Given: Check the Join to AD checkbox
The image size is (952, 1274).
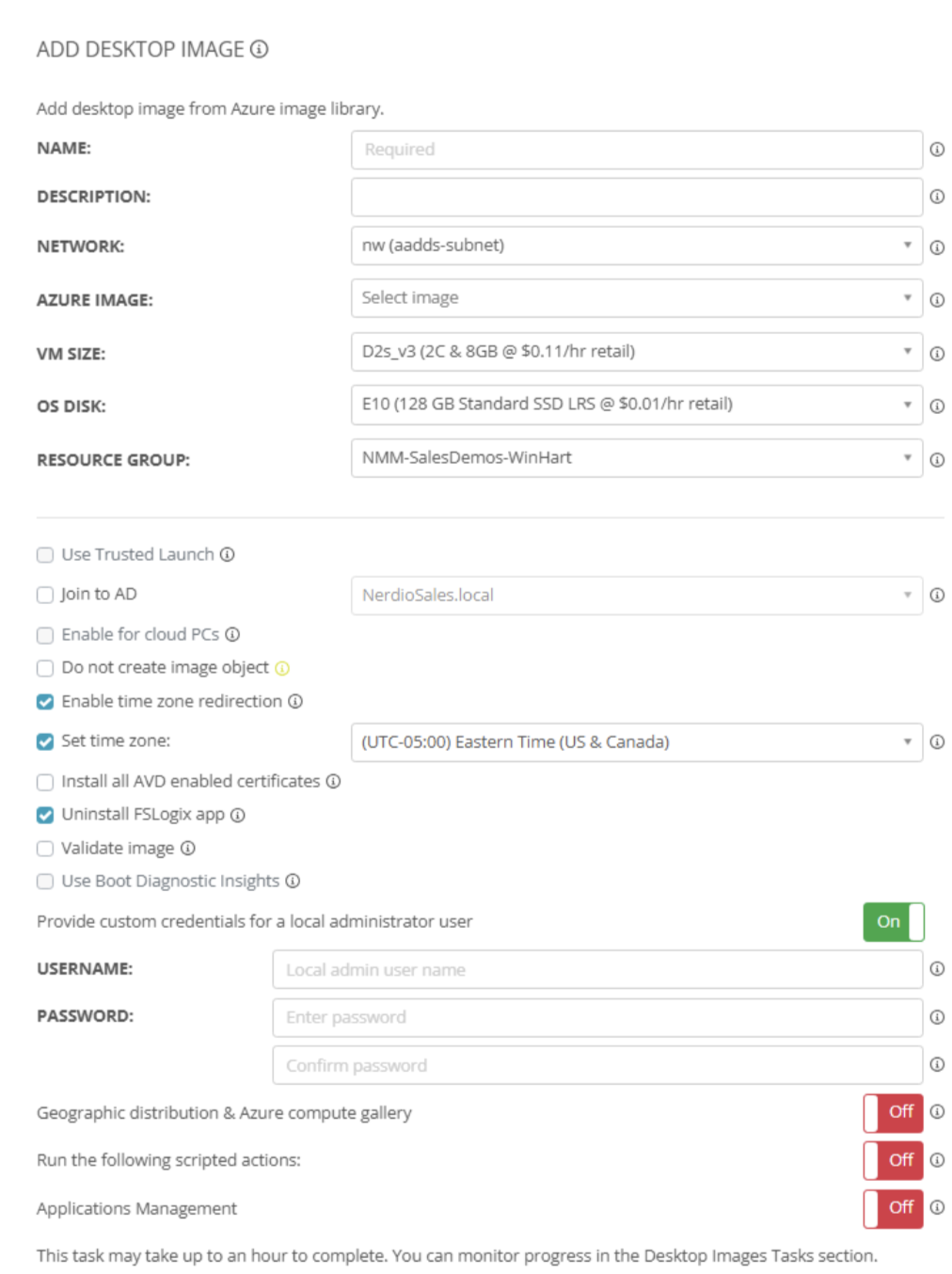Looking at the screenshot, I should (45, 595).
